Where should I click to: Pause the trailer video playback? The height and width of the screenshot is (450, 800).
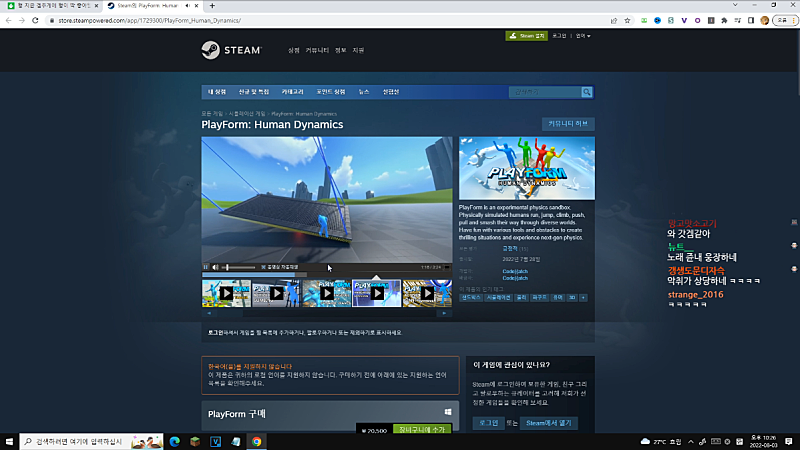click(x=206, y=267)
